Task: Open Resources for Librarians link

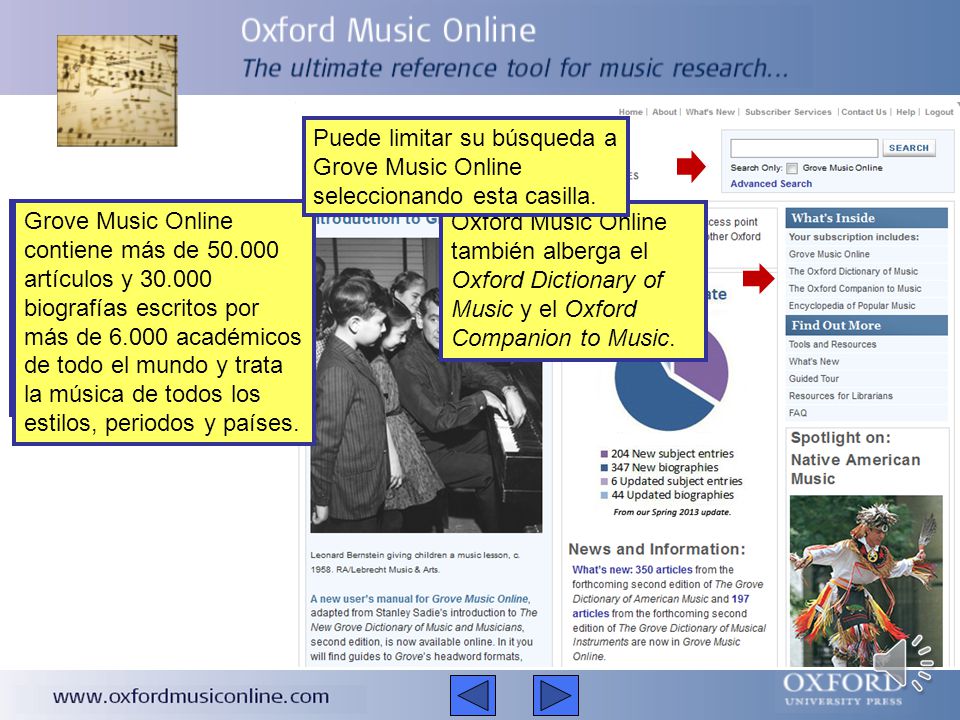Action: point(841,396)
